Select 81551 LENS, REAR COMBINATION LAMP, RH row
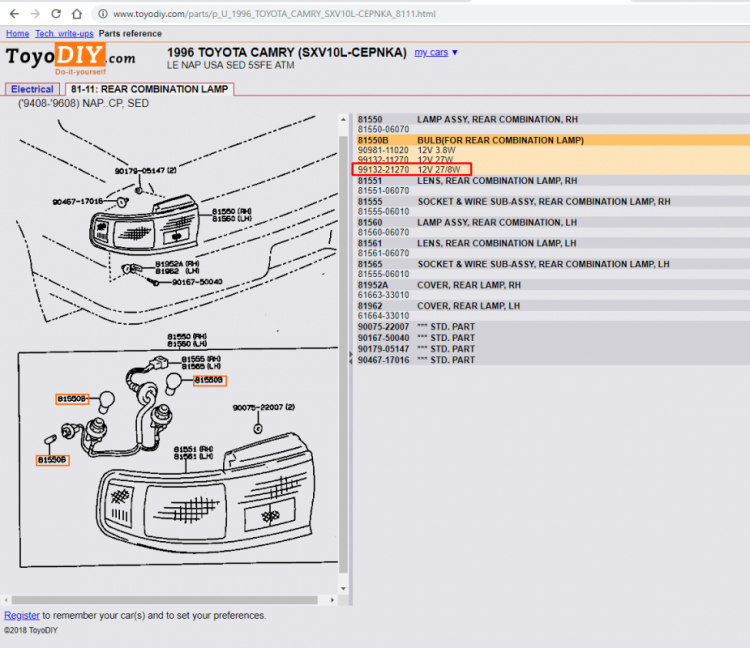The width and height of the screenshot is (750, 648). tap(553, 180)
